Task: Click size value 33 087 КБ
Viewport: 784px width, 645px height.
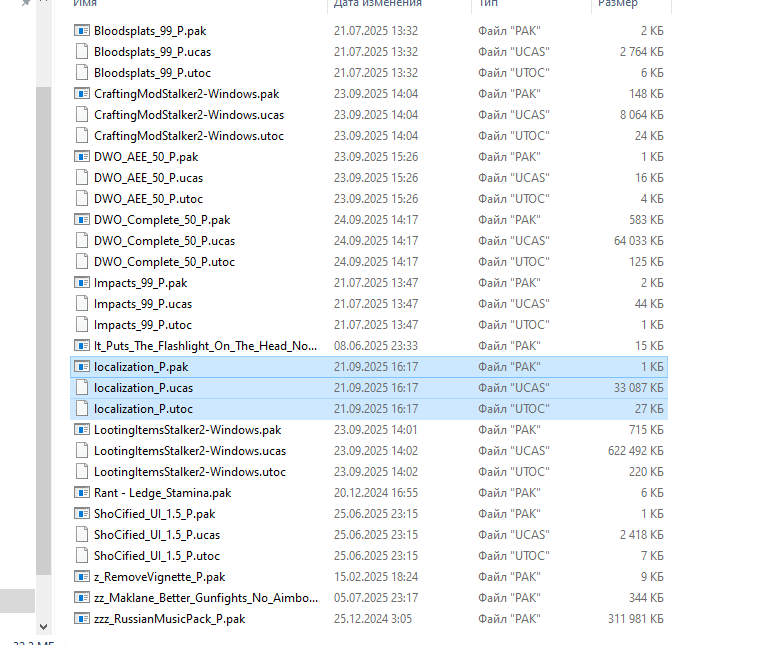Action: click(x=638, y=388)
